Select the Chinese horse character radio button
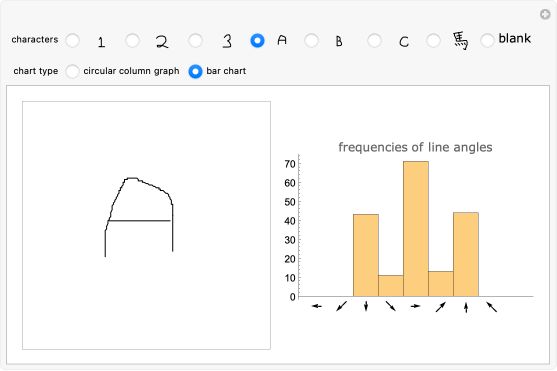Viewport: 557px width, 371px height. (433, 40)
